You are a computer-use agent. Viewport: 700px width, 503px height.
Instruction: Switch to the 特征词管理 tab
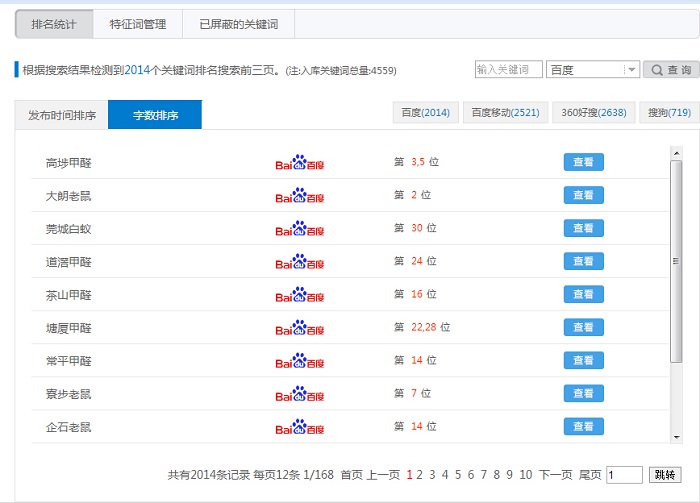(x=138, y=24)
